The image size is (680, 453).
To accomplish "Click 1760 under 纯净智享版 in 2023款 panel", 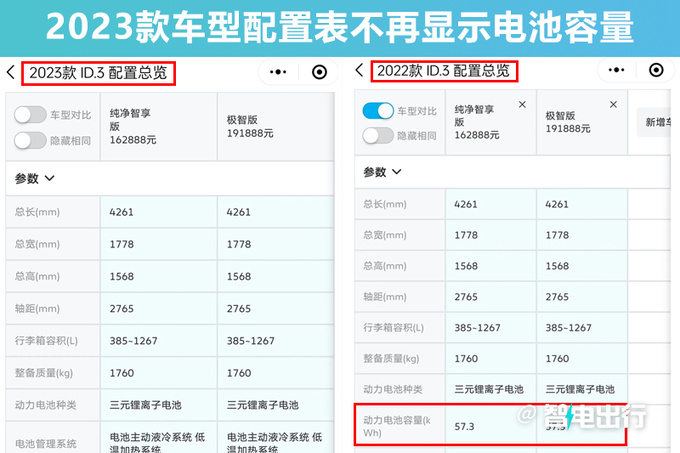I will coord(121,373).
